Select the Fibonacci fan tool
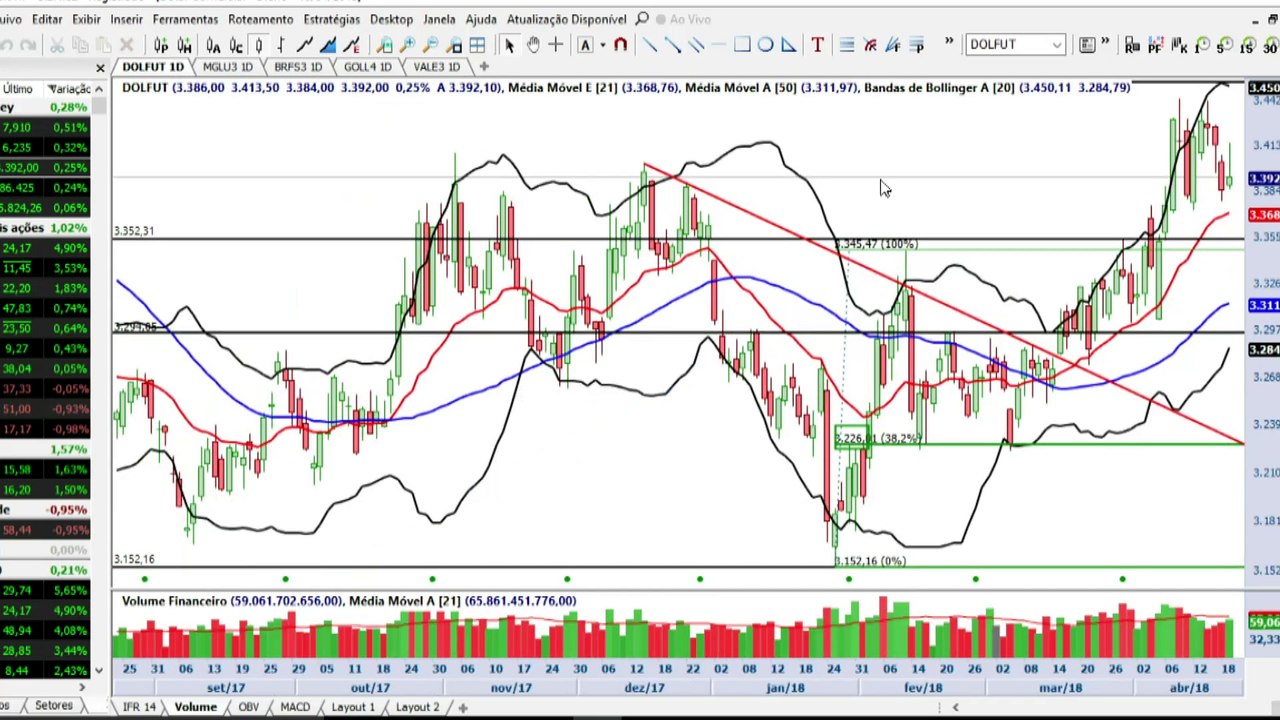Screen dimensions: 1280x720 (893, 45)
